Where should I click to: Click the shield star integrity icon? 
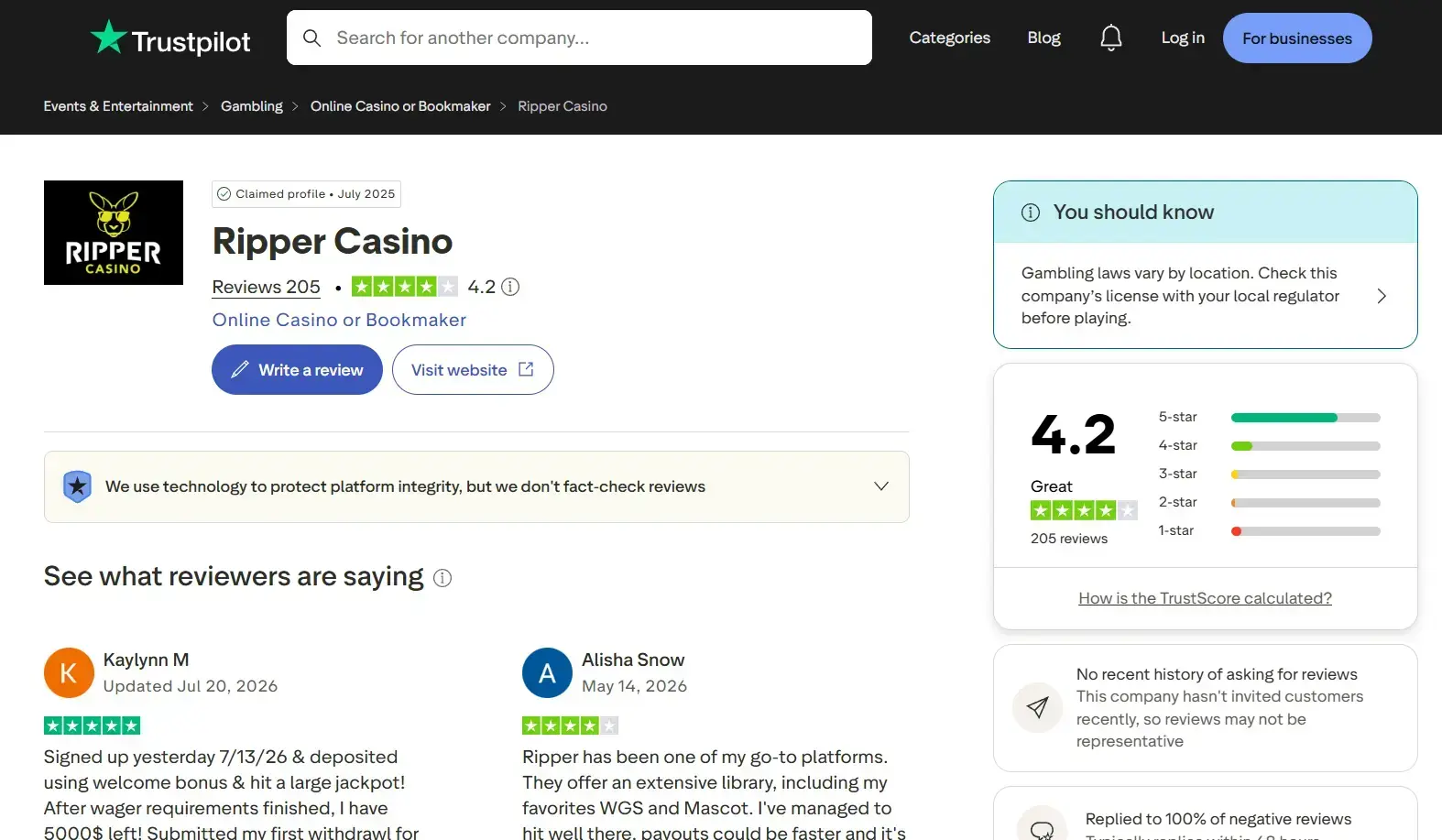click(77, 486)
